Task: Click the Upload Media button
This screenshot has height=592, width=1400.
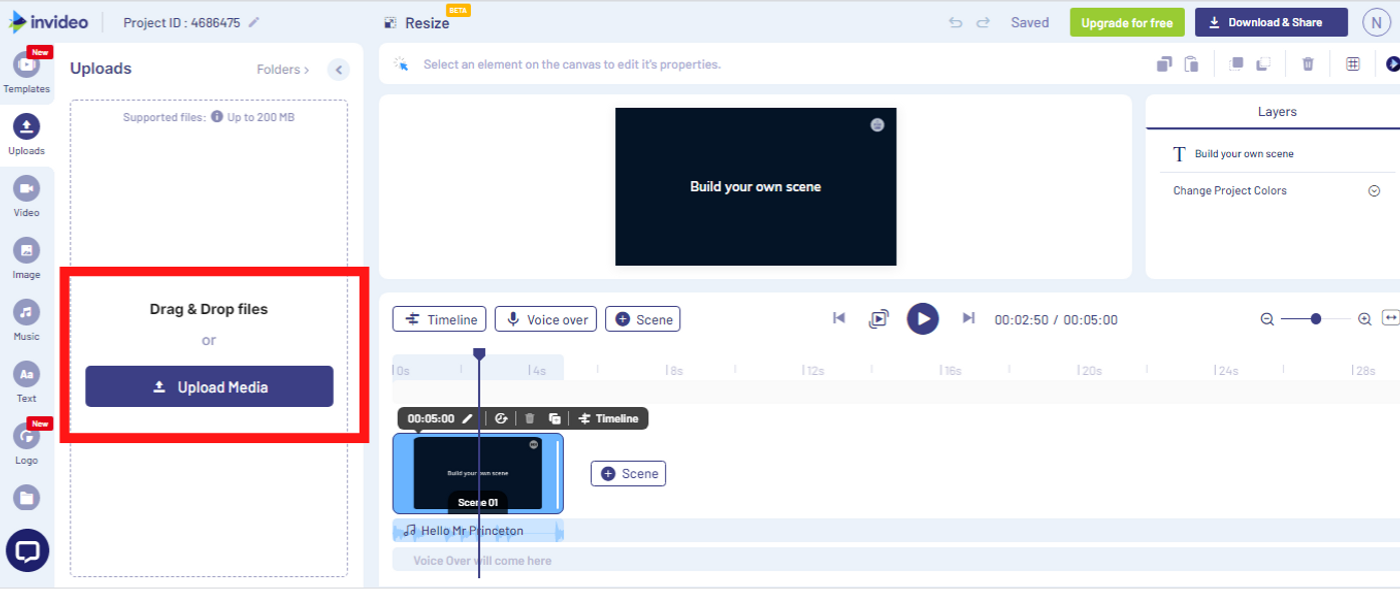Action: (208, 386)
